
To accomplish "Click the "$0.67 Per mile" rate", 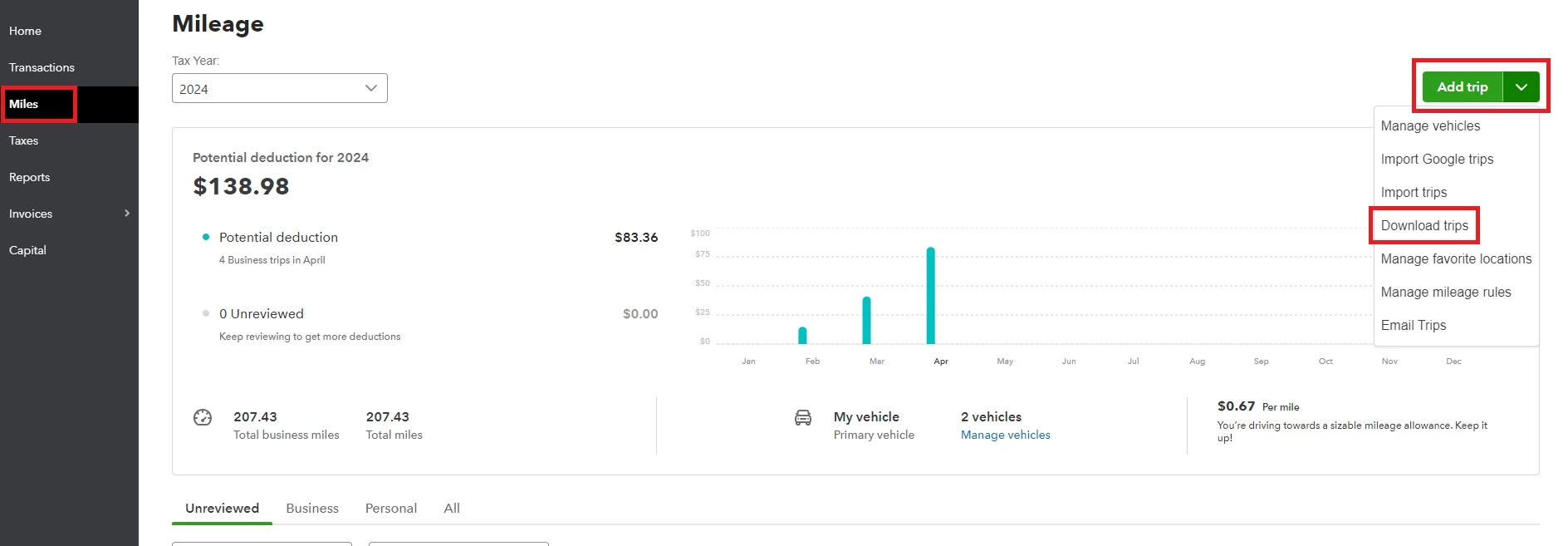I will point(1258,406).
